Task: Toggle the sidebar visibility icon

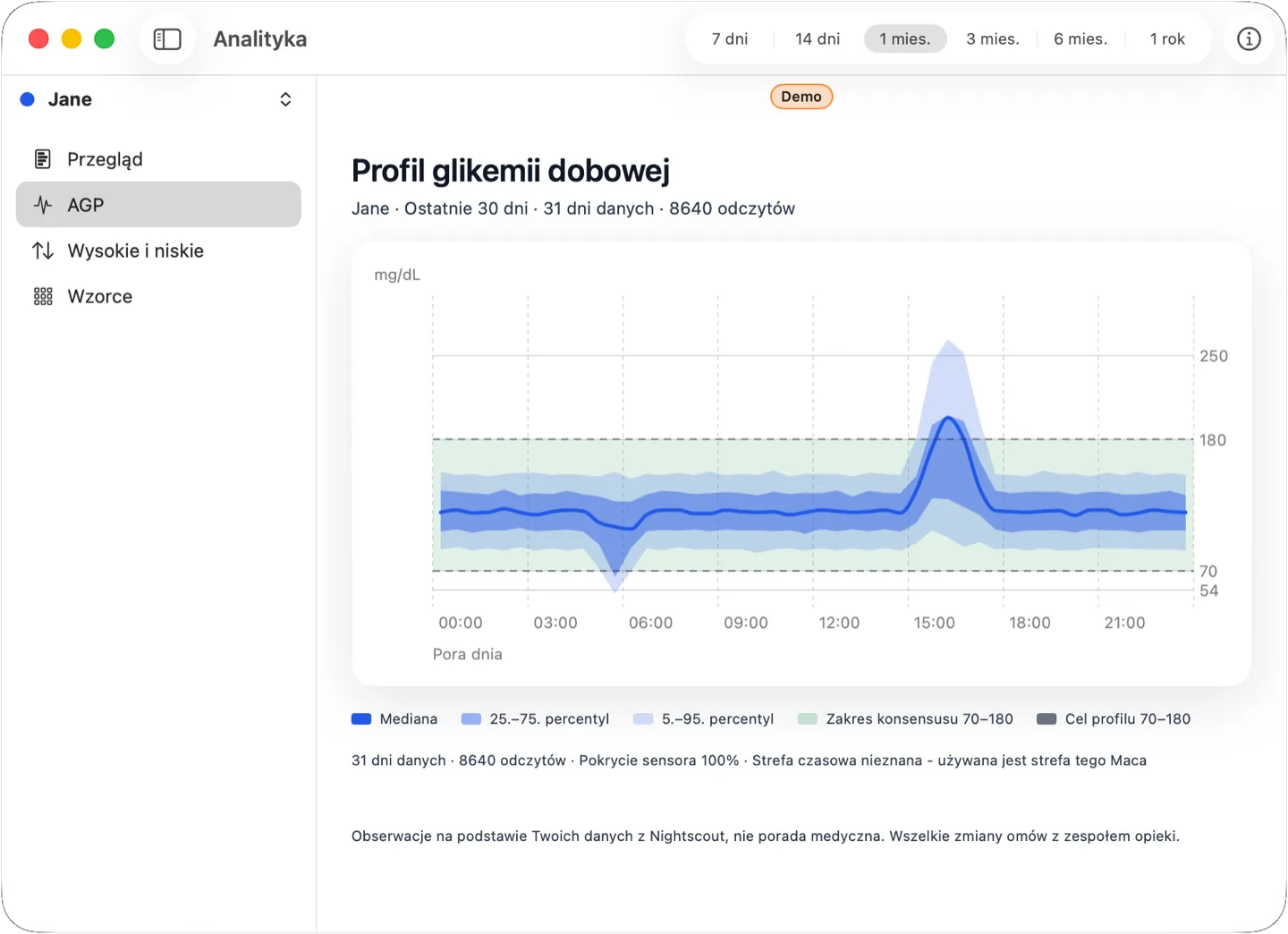Action: coord(167,39)
